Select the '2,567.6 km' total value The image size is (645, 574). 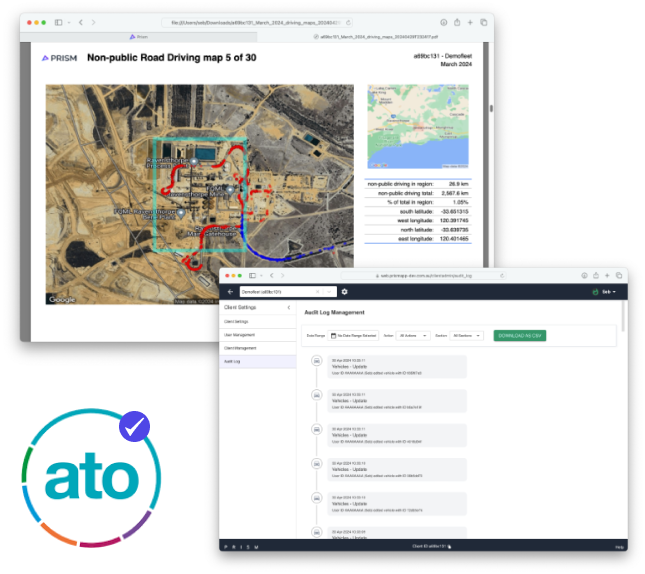click(455, 193)
